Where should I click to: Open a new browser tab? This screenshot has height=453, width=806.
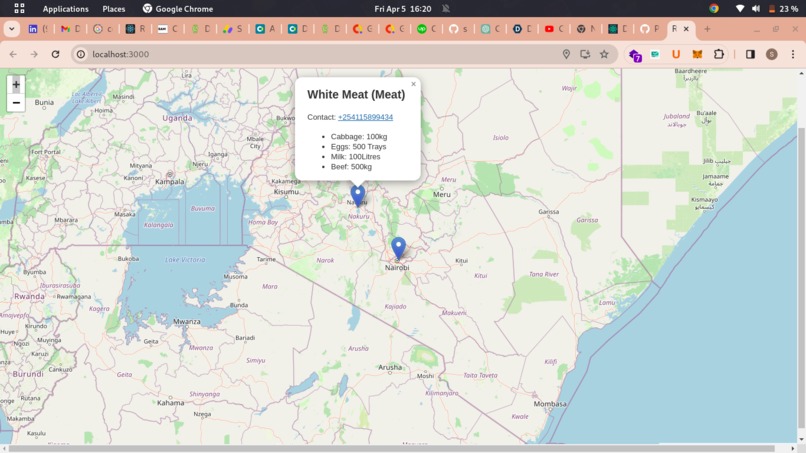[x=707, y=29]
